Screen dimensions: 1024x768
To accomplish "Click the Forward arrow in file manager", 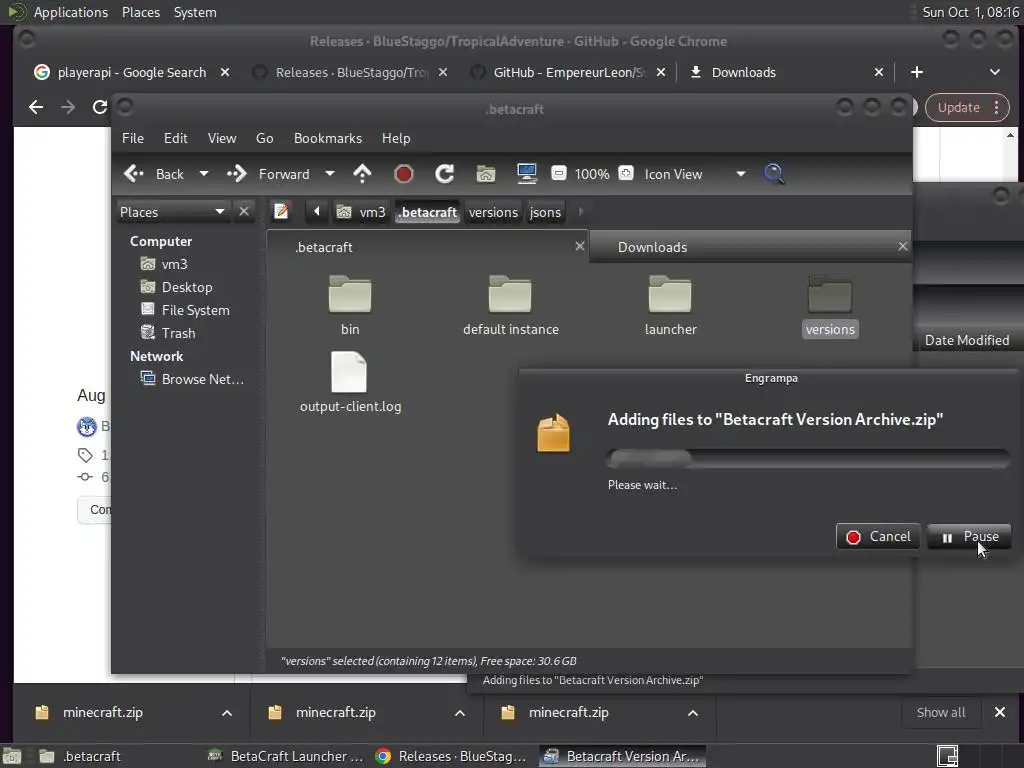I will 268,174.
